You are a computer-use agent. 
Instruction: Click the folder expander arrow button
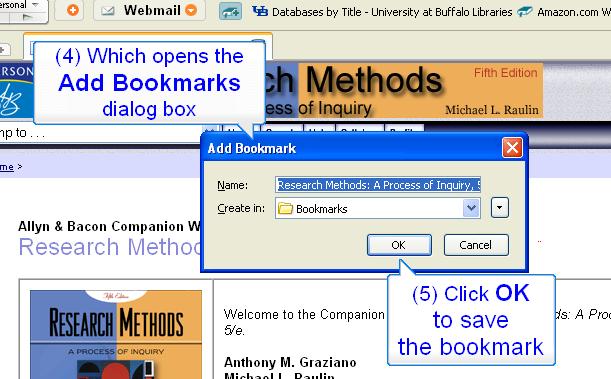(500, 208)
